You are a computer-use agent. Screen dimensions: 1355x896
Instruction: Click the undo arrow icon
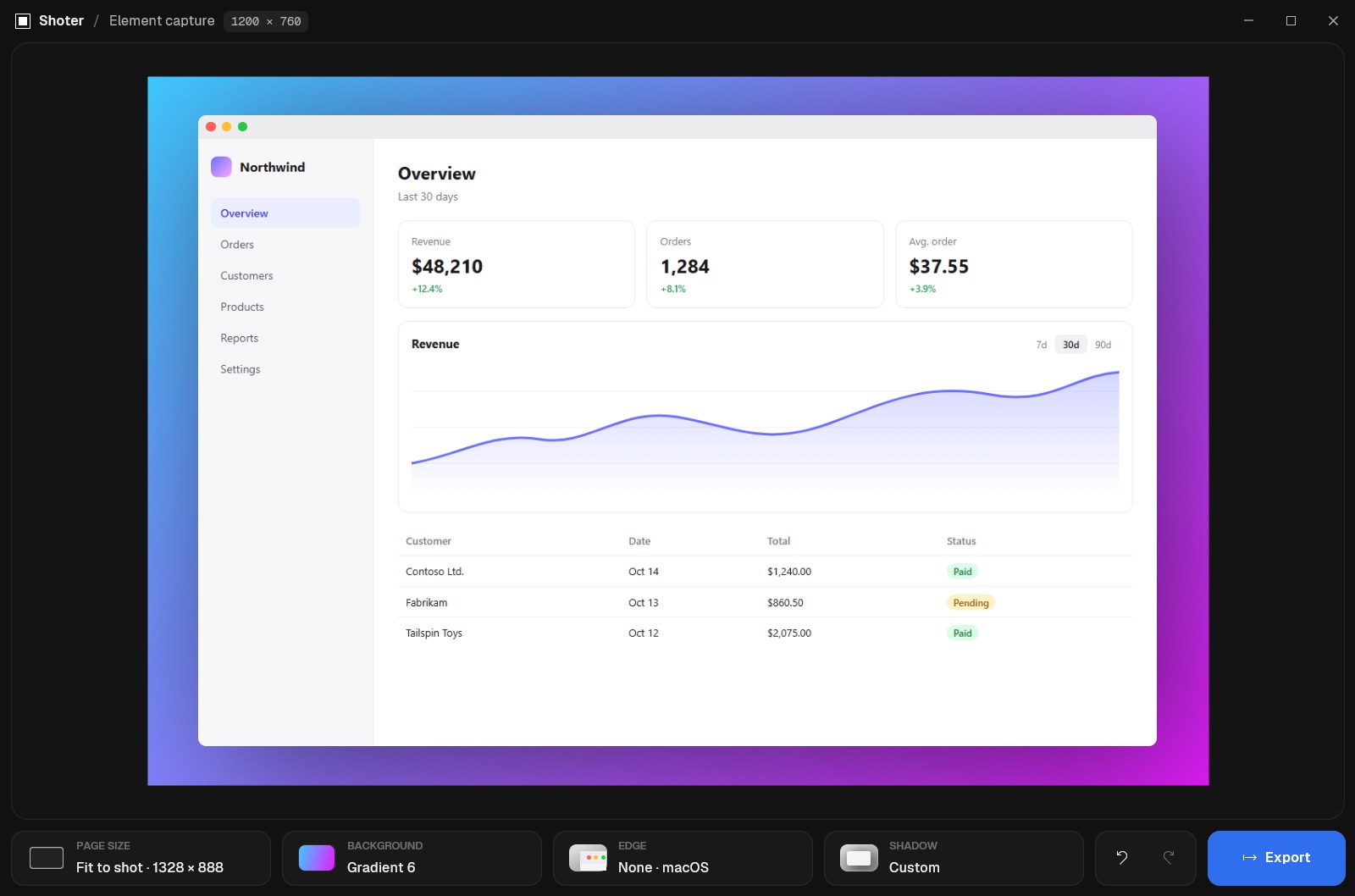(1121, 858)
